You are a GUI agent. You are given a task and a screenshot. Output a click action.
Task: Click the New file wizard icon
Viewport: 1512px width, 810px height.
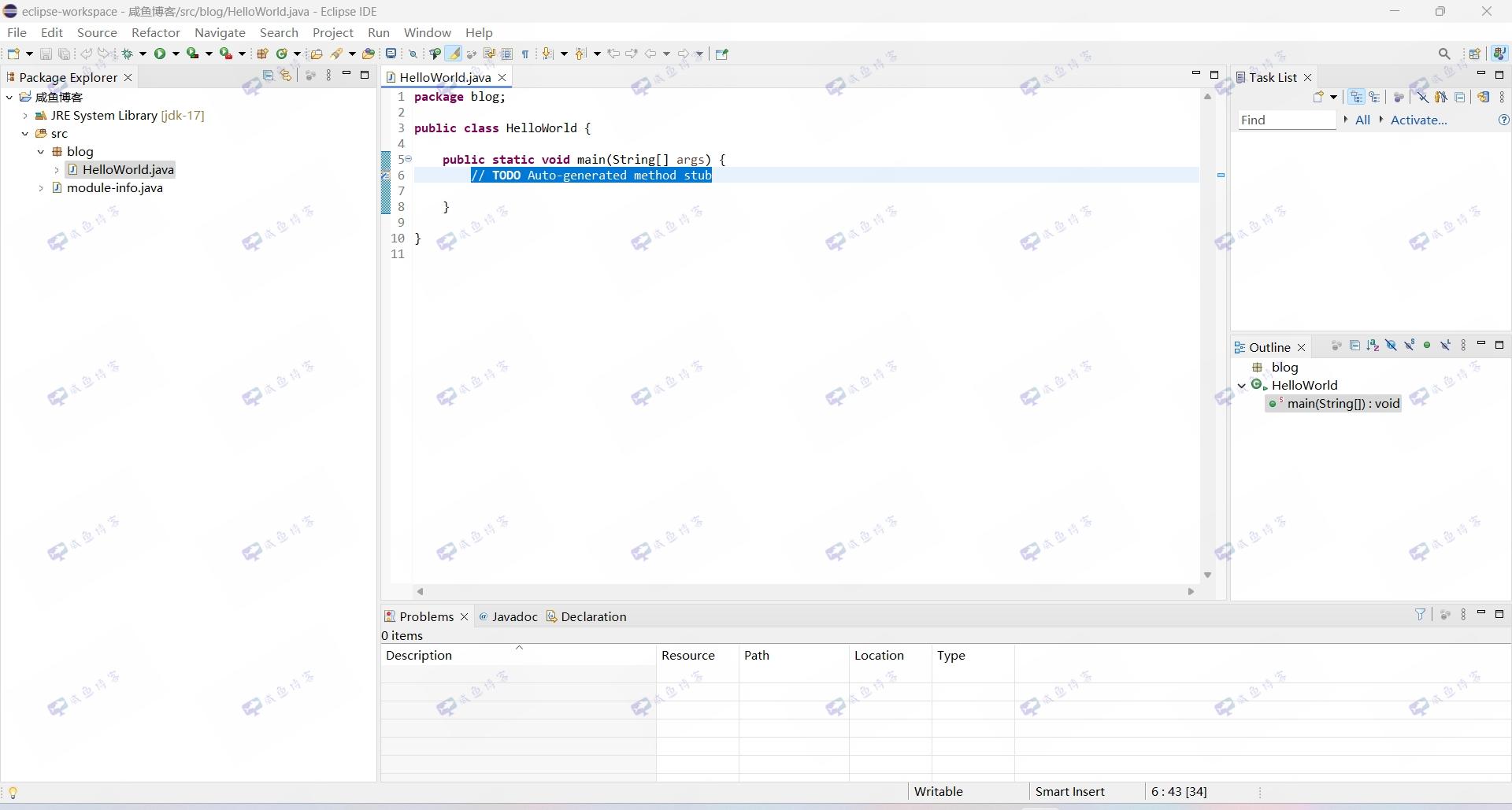(13, 54)
